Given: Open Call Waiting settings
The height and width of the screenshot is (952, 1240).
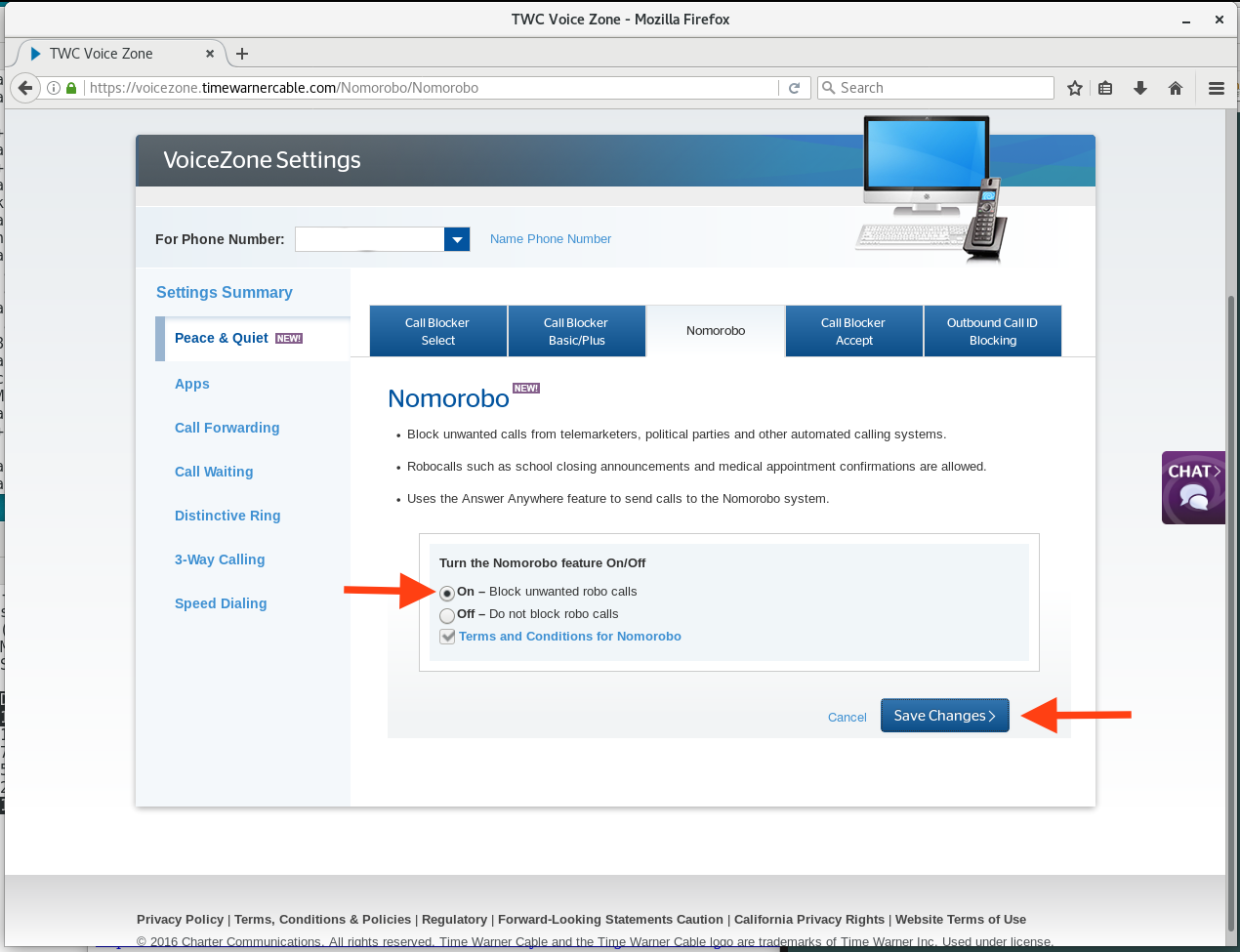Looking at the screenshot, I should [x=214, y=472].
